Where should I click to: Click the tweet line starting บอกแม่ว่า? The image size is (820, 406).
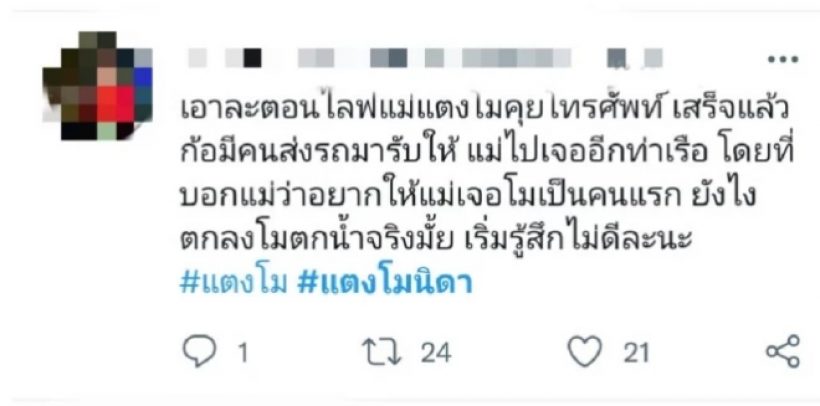click(468, 196)
